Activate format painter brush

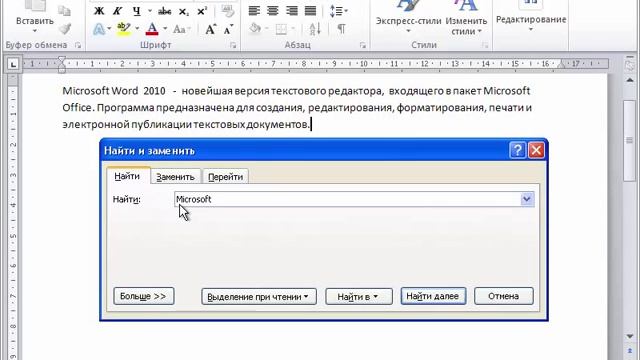pyautogui.click(x=64, y=29)
